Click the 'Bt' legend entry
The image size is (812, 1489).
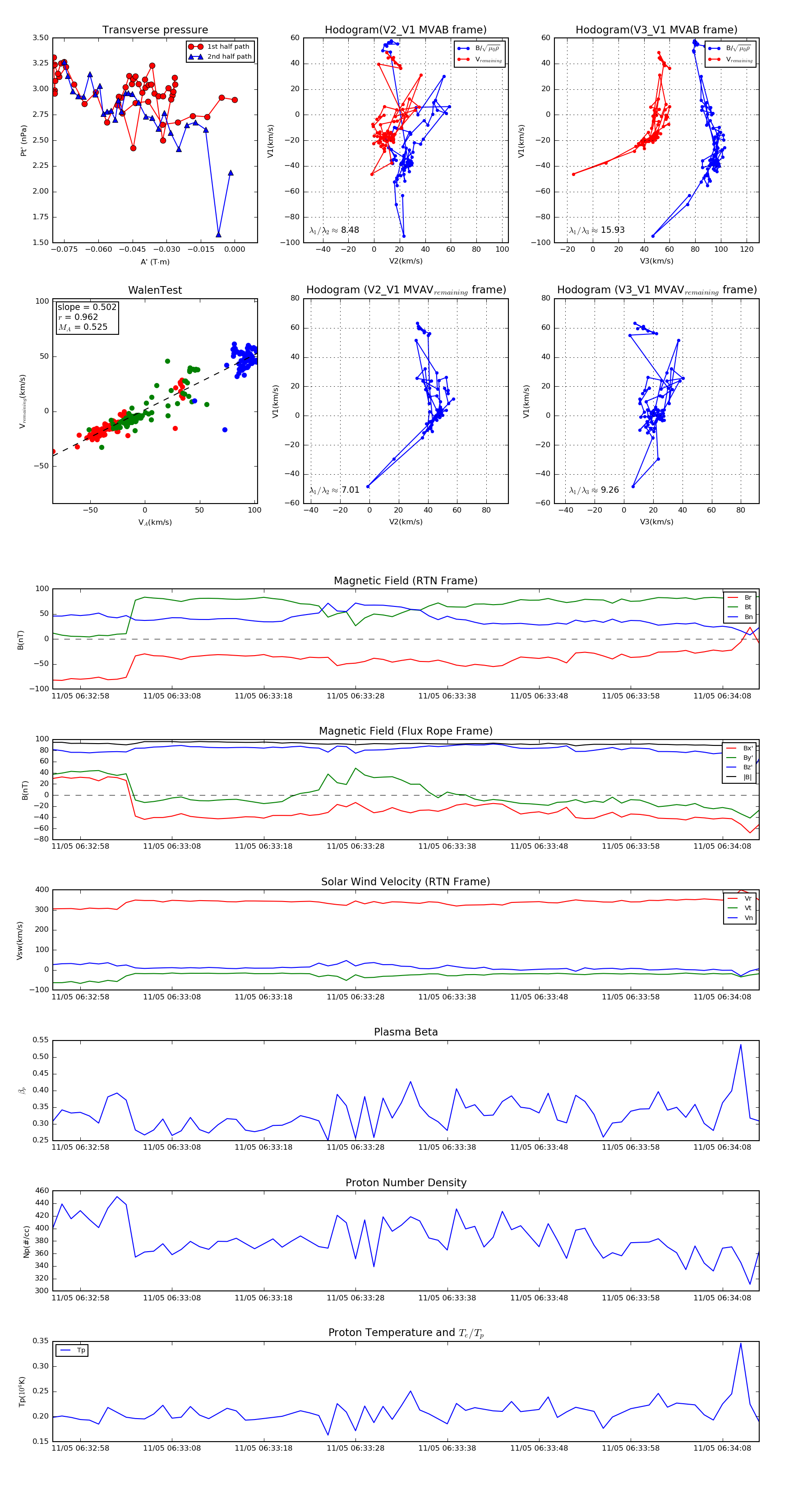coord(740,607)
